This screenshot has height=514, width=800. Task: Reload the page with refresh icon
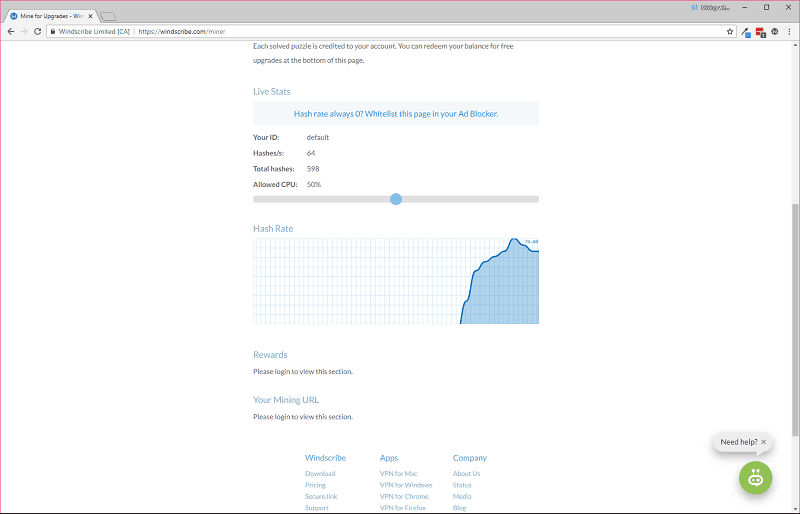(38, 31)
